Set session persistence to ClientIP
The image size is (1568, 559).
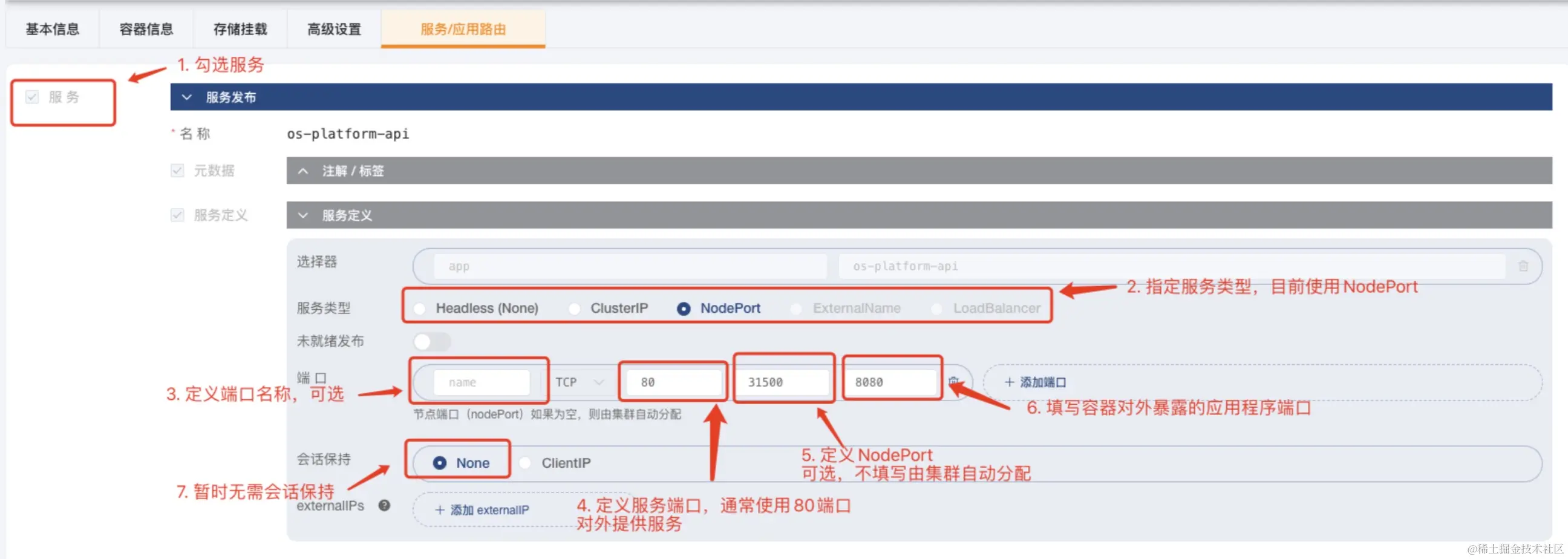(x=524, y=462)
